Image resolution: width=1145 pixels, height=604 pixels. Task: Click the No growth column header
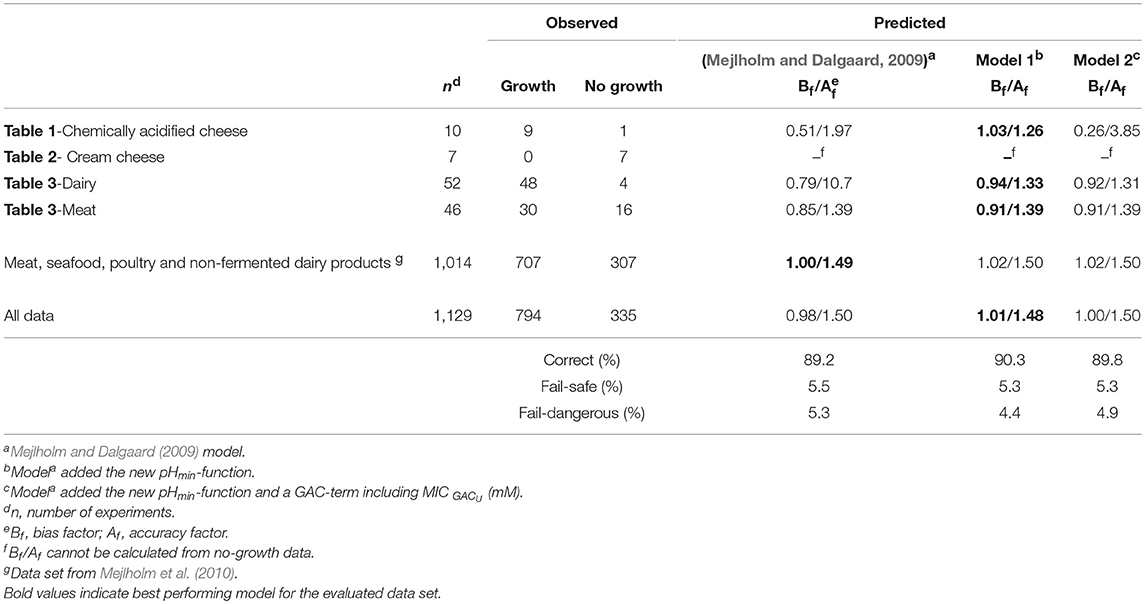623,86
